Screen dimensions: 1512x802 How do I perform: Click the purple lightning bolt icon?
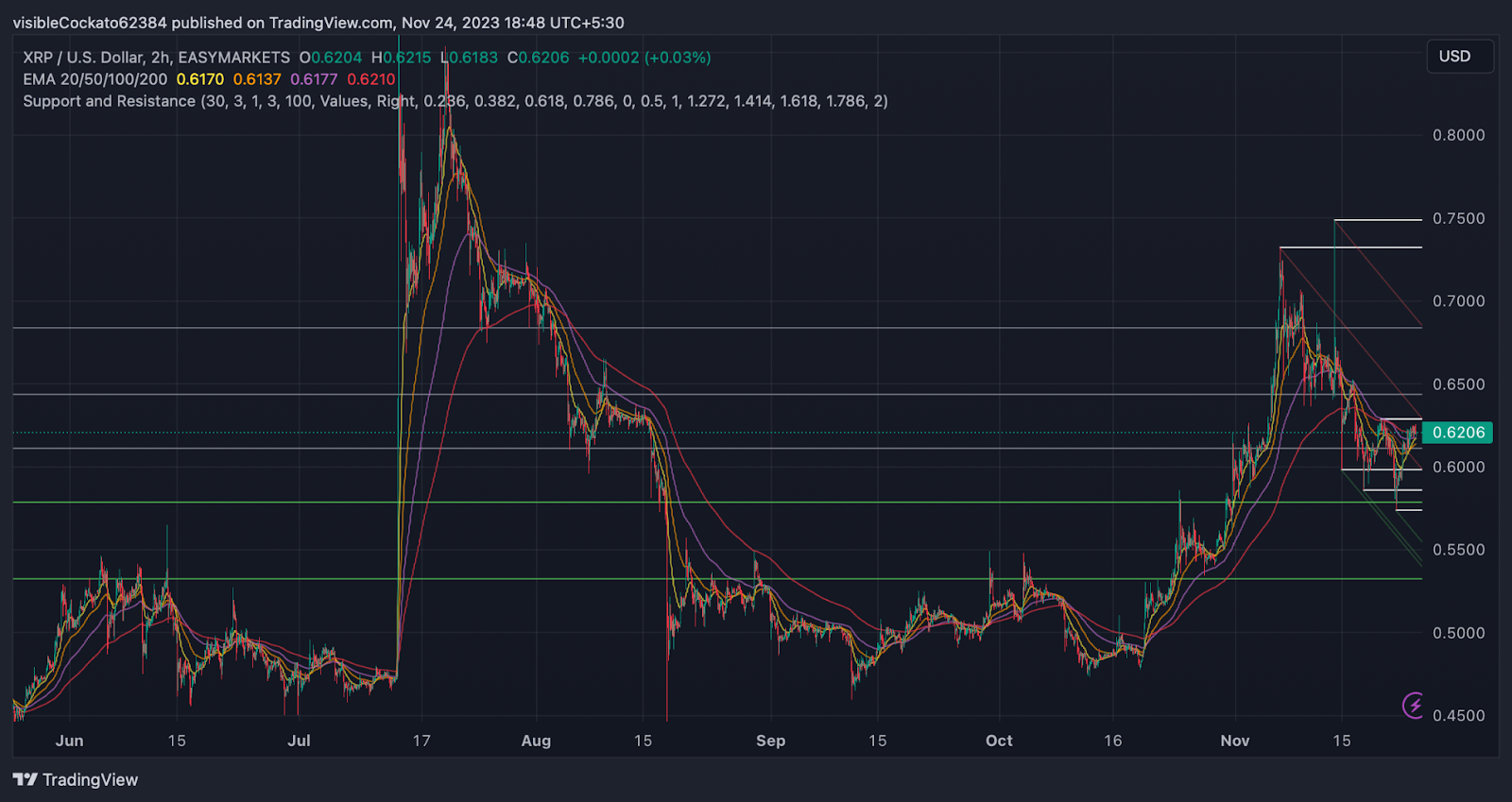pyautogui.click(x=1414, y=705)
